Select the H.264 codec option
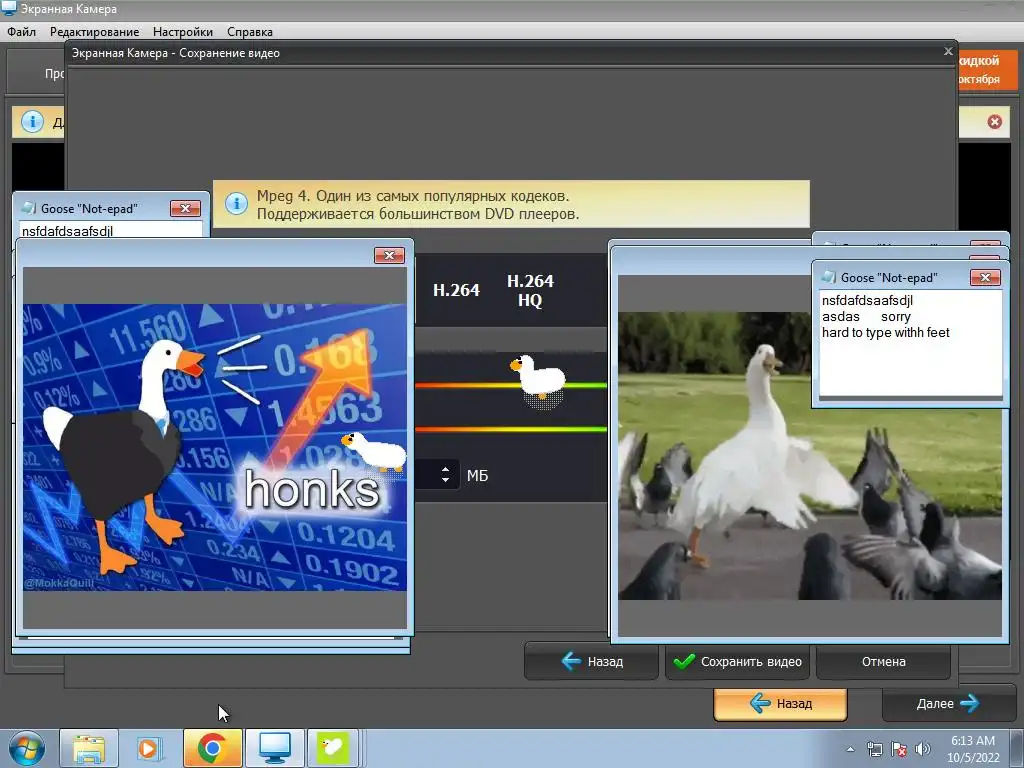Image resolution: width=1024 pixels, height=768 pixels. click(456, 290)
